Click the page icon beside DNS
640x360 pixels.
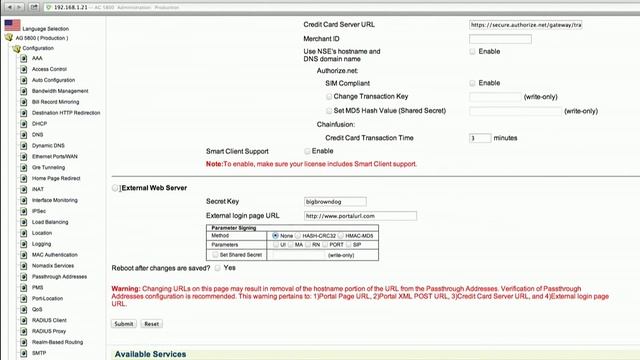[x=24, y=135]
